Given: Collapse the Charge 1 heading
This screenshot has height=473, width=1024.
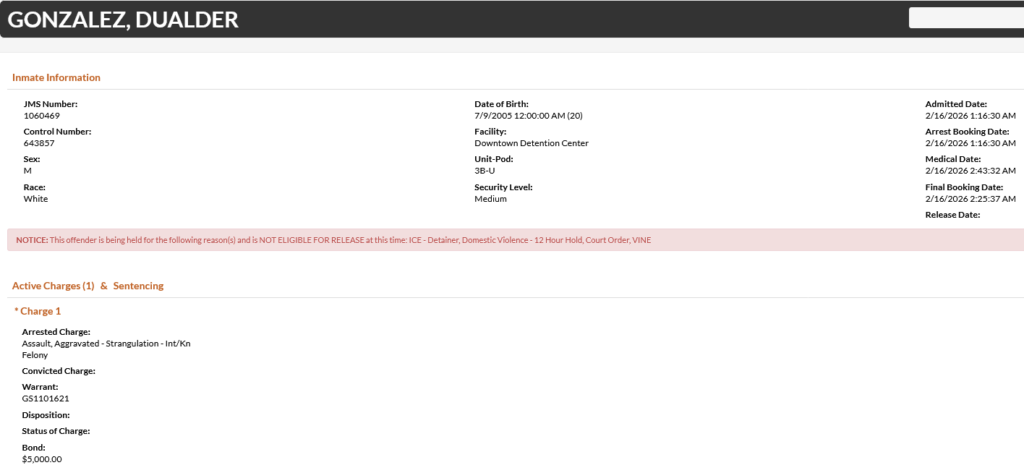Looking at the screenshot, I should point(38,311).
